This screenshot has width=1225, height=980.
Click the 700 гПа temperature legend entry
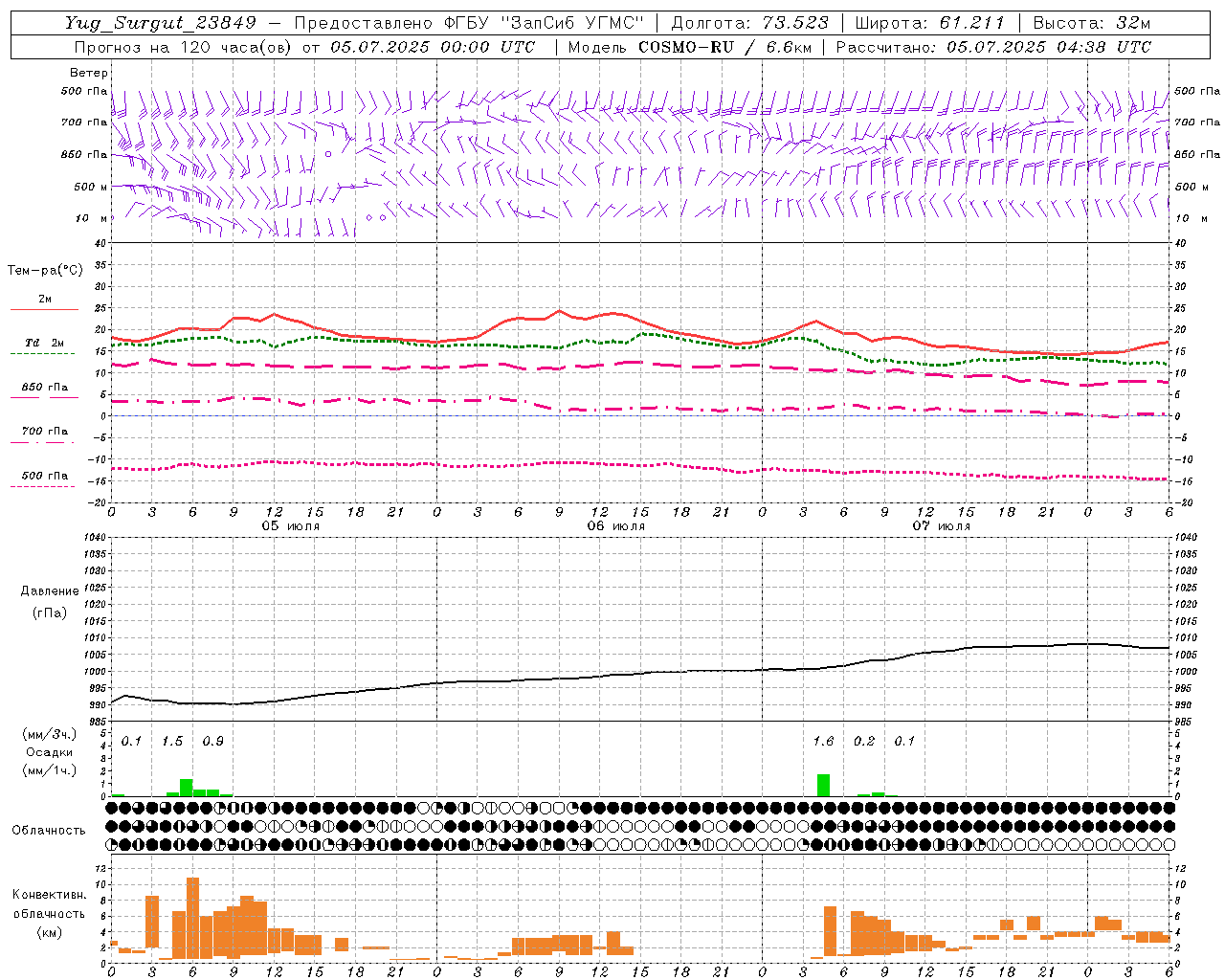click(44, 432)
